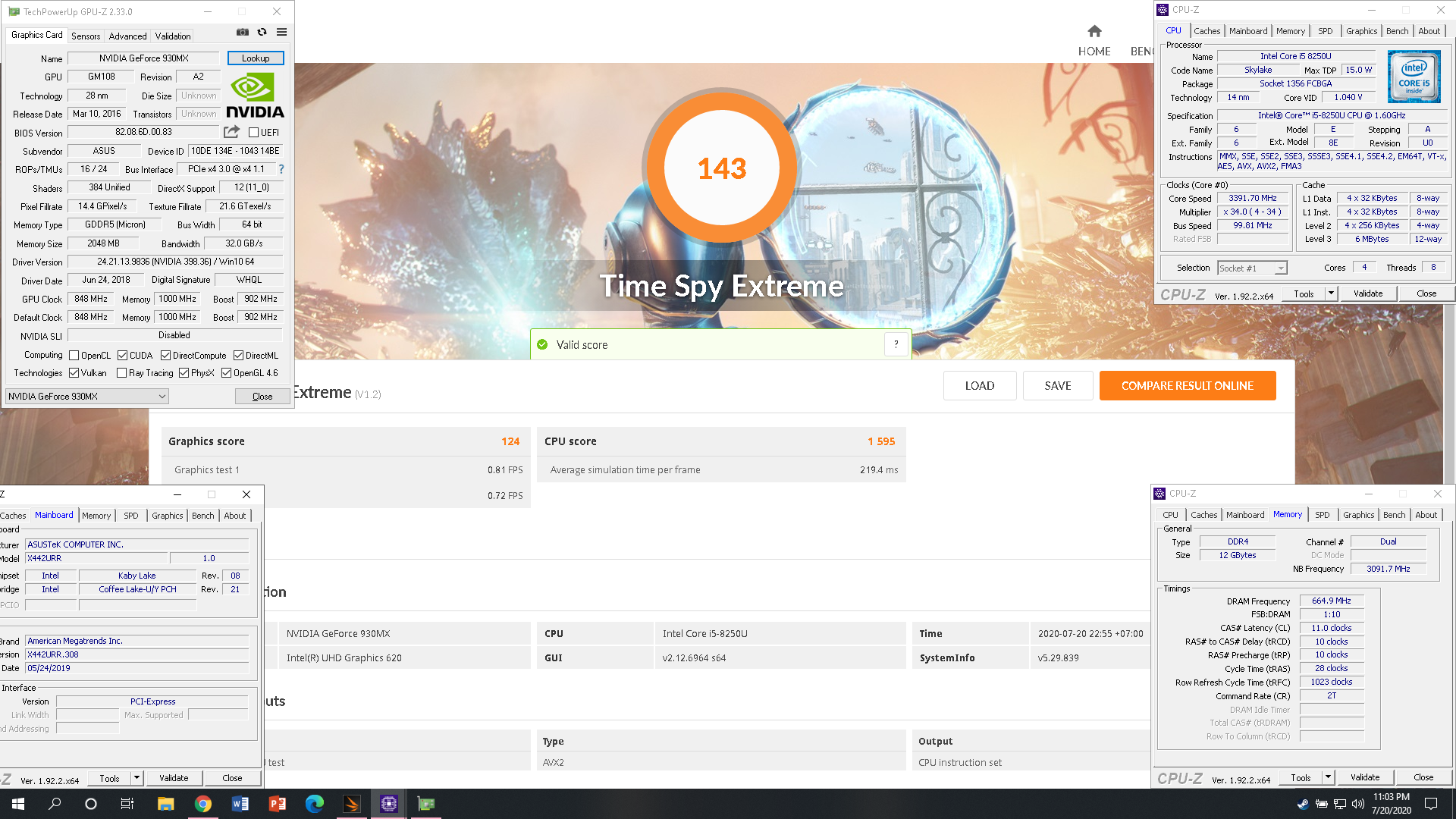The width and height of the screenshot is (1456, 819).
Task: Expand Tools arrow in CPU-Z Memory window
Action: [1327, 777]
